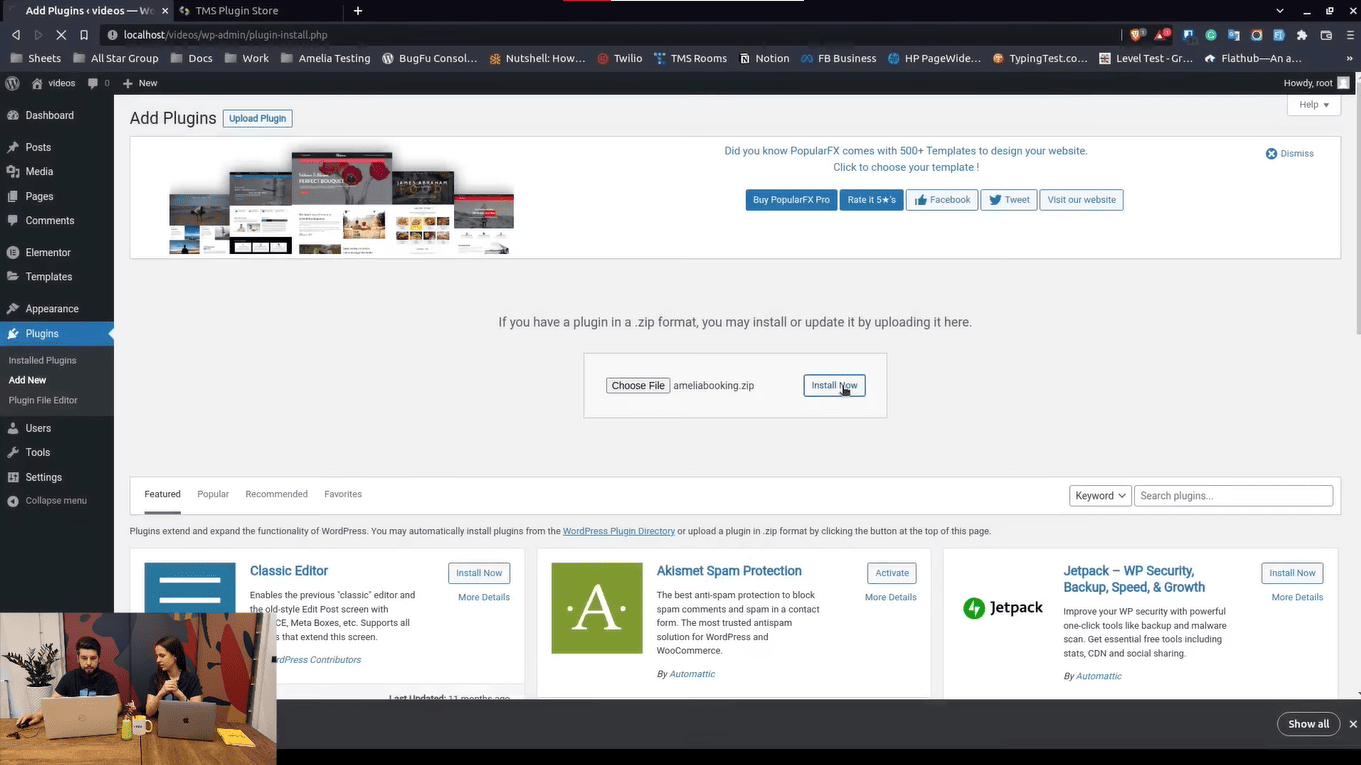Open the Keyword search type dropdown
The width and height of the screenshot is (1361, 765).
(x=1100, y=496)
